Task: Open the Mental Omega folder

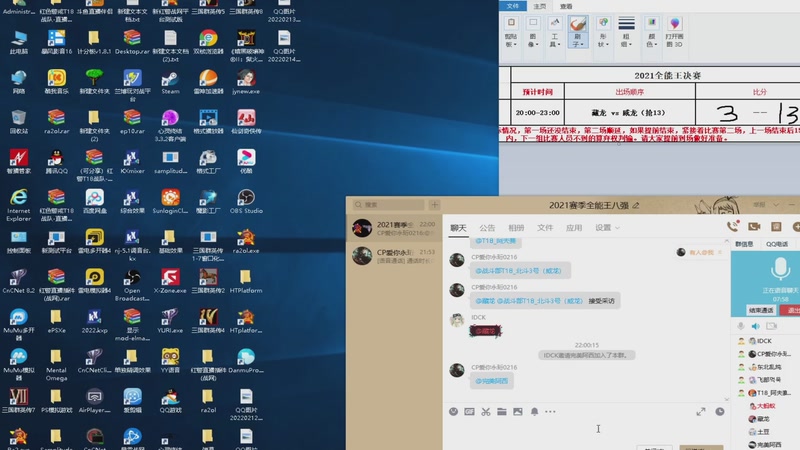Action: [x=56, y=365]
